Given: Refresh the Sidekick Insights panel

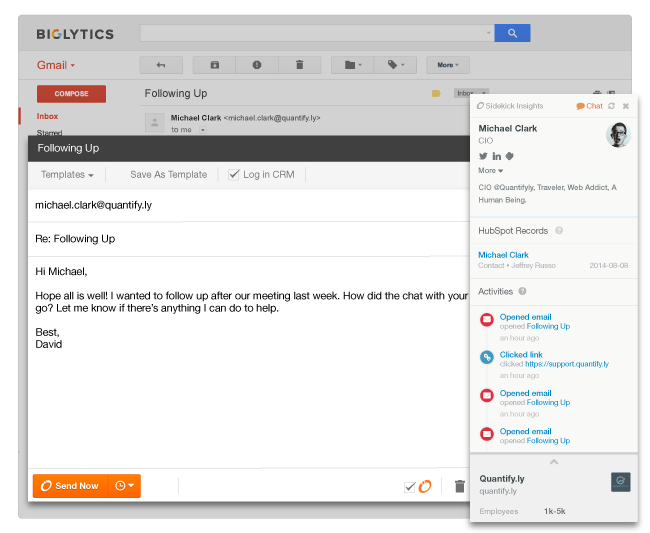Looking at the screenshot, I should tap(611, 106).
